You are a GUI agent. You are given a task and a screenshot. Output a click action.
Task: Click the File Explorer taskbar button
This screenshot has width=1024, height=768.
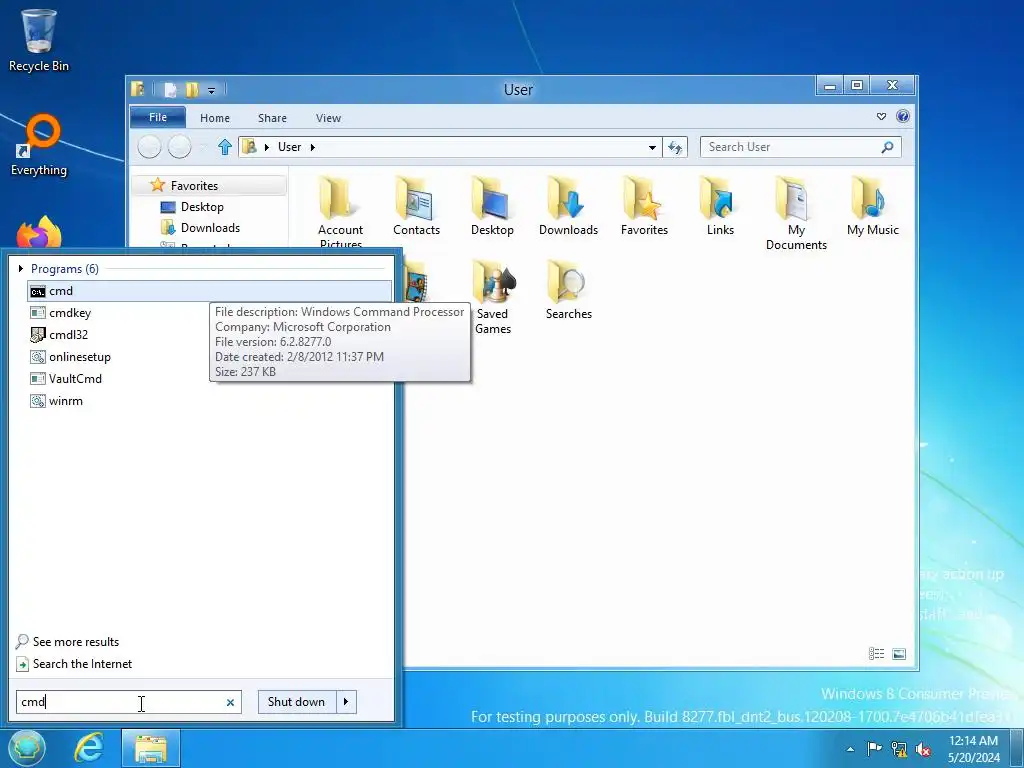[151, 748]
